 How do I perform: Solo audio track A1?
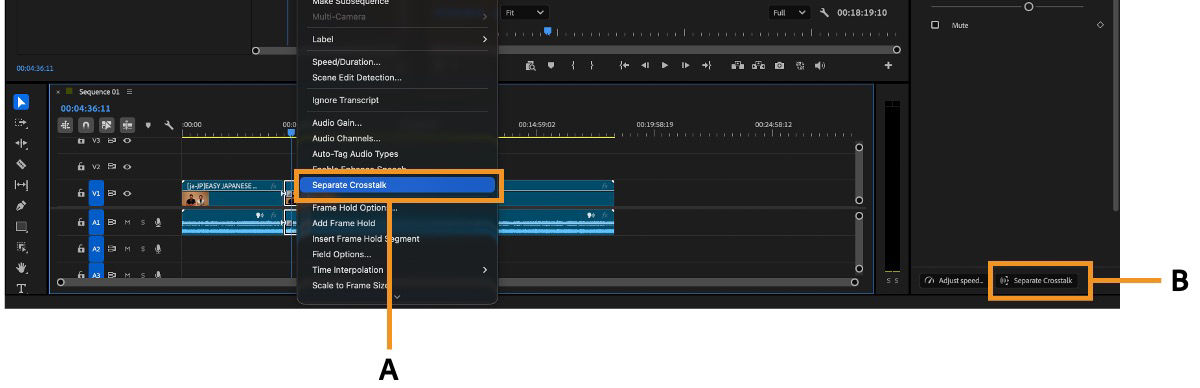pyautogui.click(x=143, y=223)
